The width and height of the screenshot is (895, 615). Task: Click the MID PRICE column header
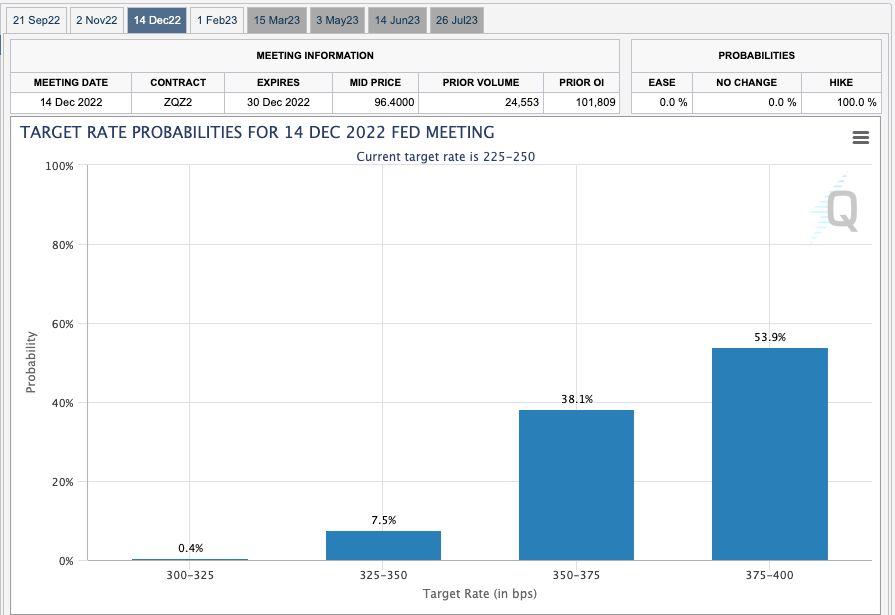[x=375, y=82]
